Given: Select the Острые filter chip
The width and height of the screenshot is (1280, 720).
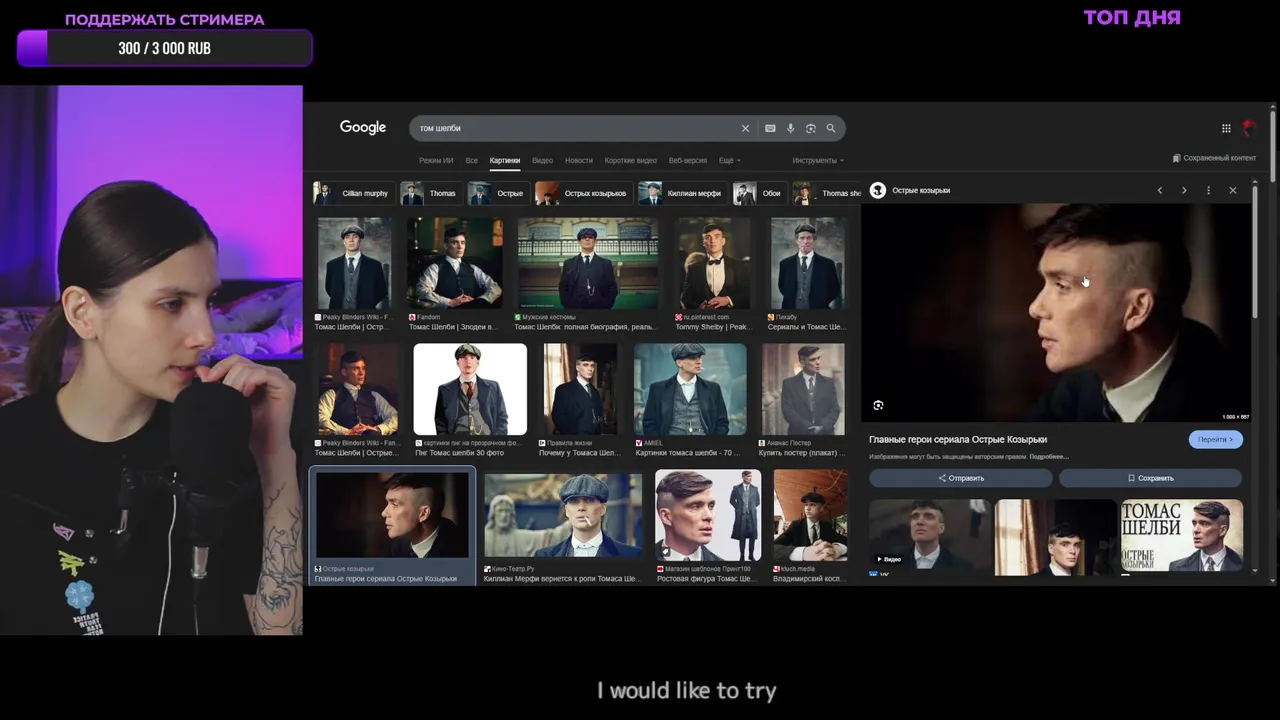Looking at the screenshot, I should (497, 193).
